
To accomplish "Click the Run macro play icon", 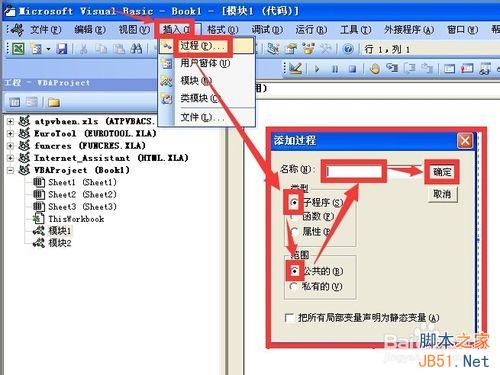I will click(x=317, y=69).
